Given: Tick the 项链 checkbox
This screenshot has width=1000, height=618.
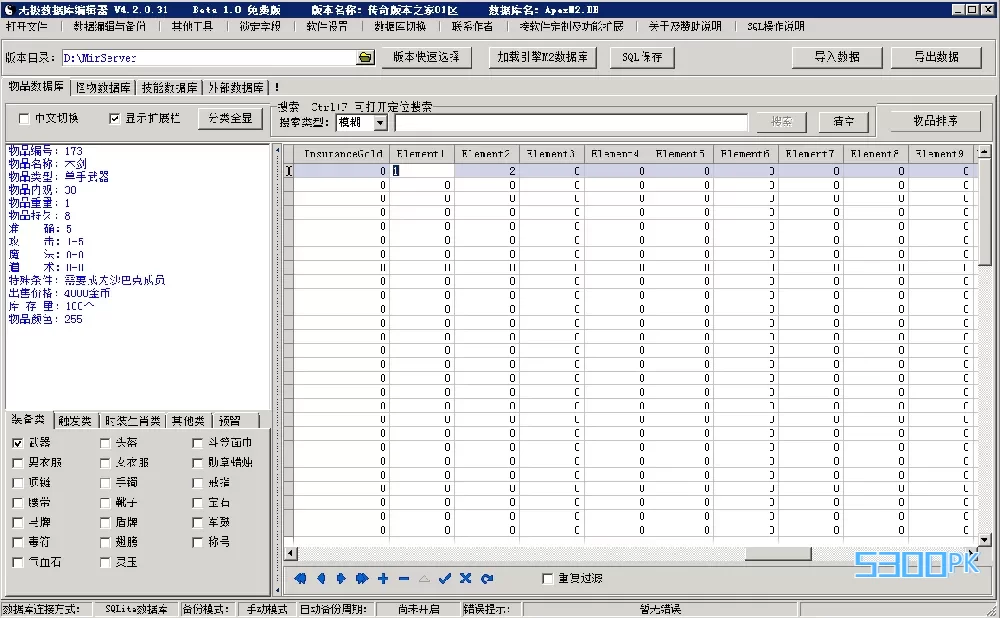Looking at the screenshot, I should tap(18, 483).
